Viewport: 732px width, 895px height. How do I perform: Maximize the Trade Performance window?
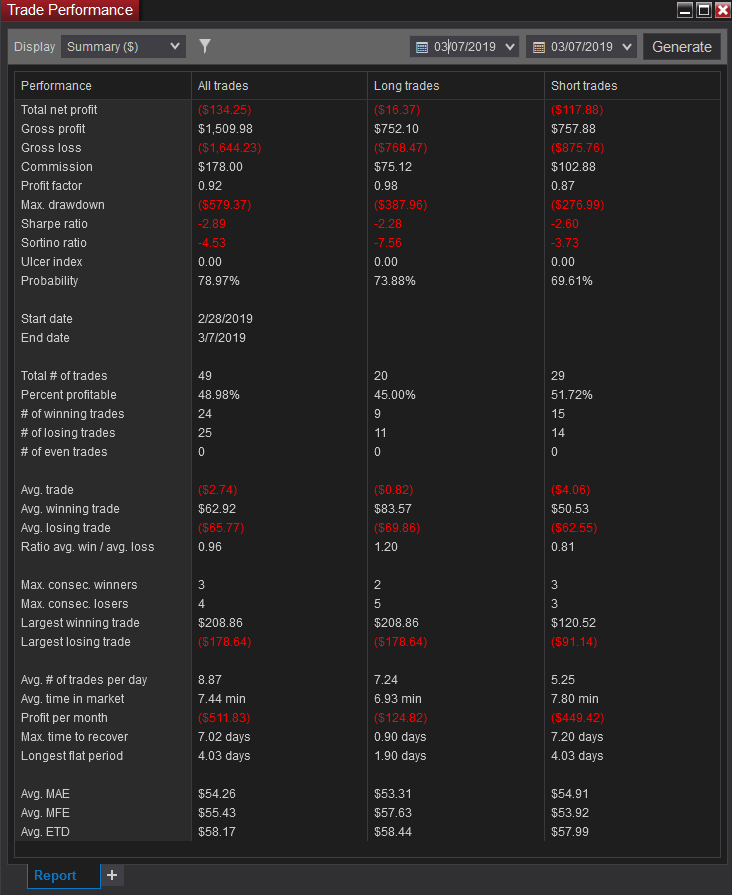(x=704, y=10)
